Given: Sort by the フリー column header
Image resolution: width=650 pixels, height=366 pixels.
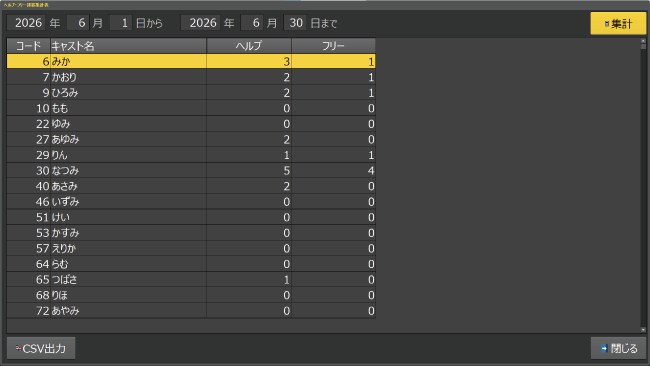Looking at the screenshot, I should 334,46.
